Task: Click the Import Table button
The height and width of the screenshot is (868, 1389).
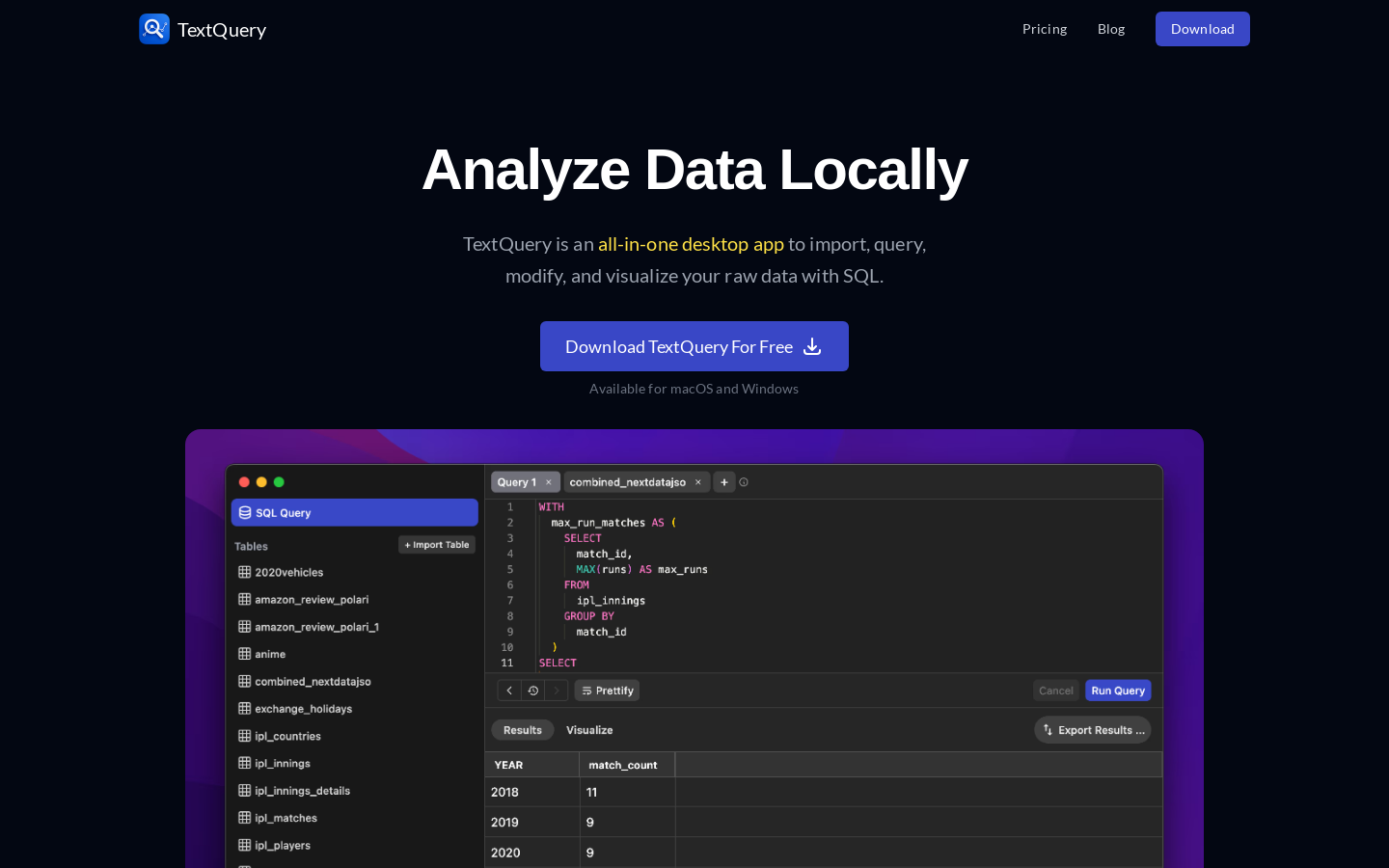Action: pyautogui.click(x=437, y=545)
